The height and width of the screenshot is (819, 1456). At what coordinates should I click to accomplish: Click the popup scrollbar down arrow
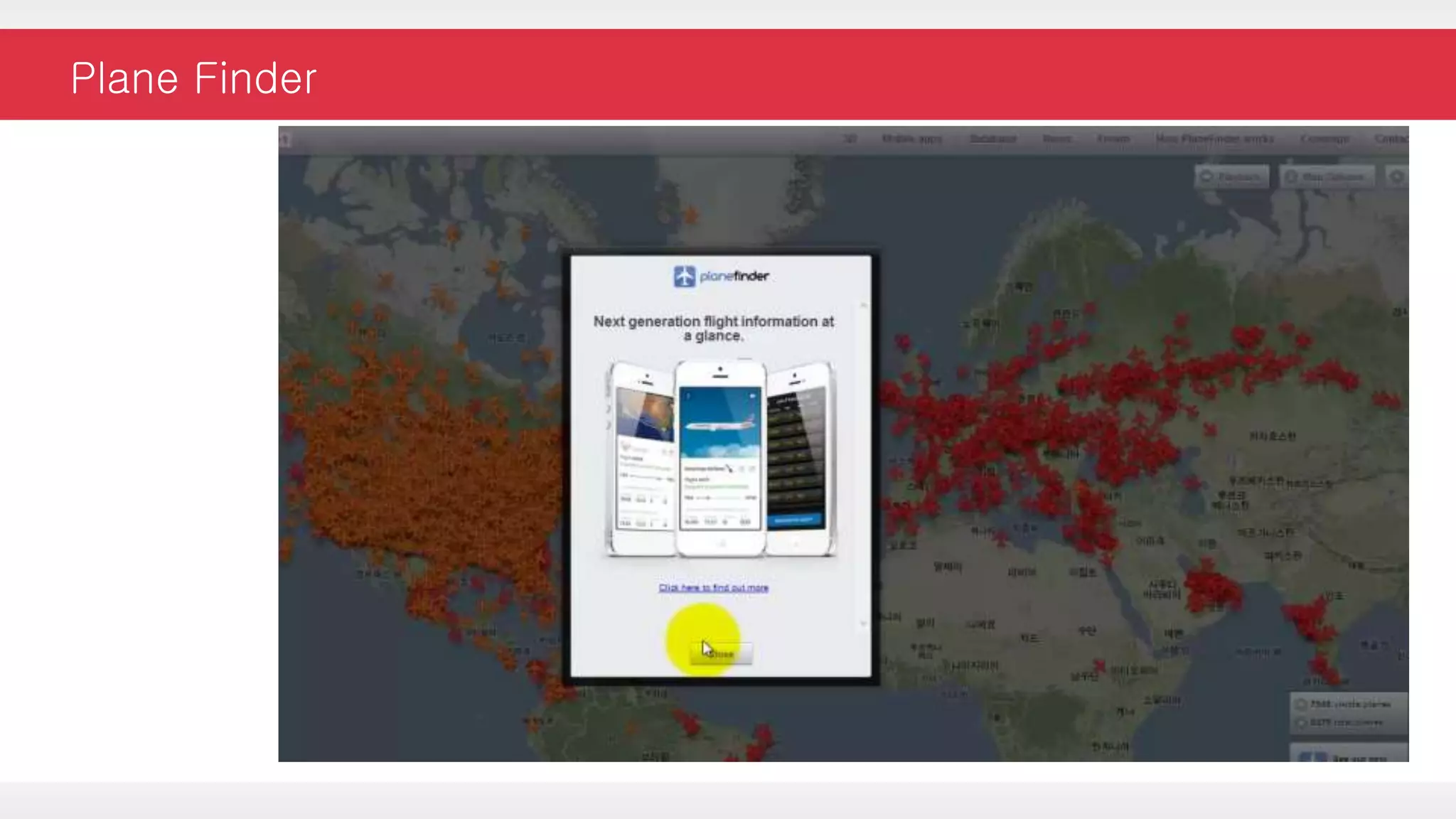click(x=864, y=623)
